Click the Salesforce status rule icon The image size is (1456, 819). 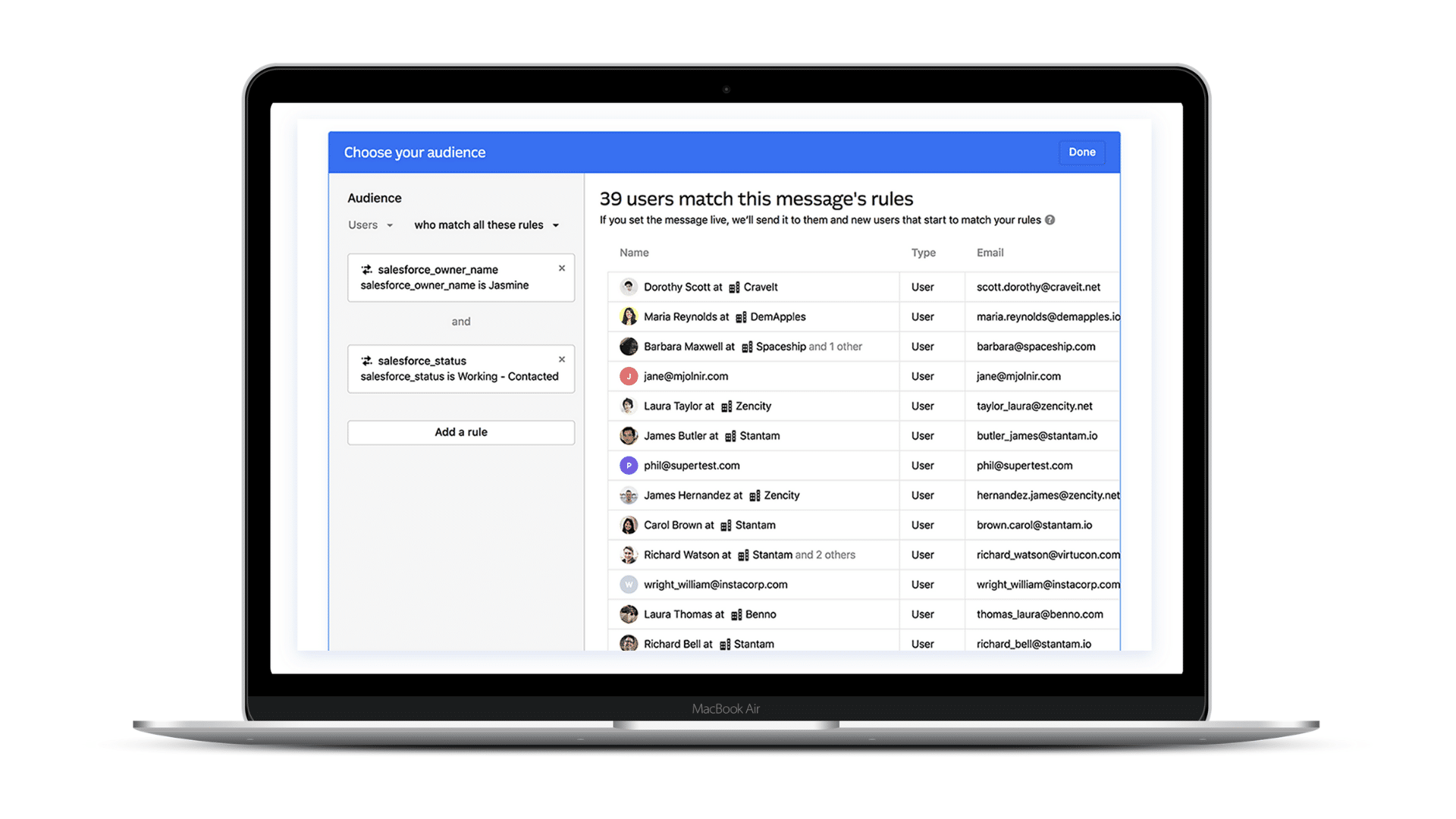368,360
